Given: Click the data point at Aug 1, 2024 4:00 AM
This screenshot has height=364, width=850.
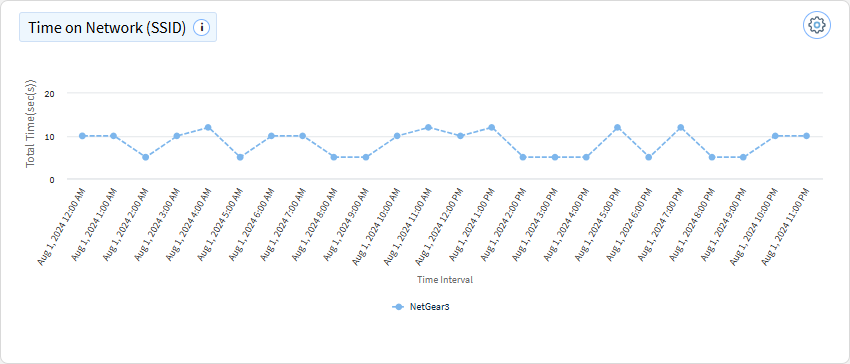Looking at the screenshot, I should pos(208,127).
